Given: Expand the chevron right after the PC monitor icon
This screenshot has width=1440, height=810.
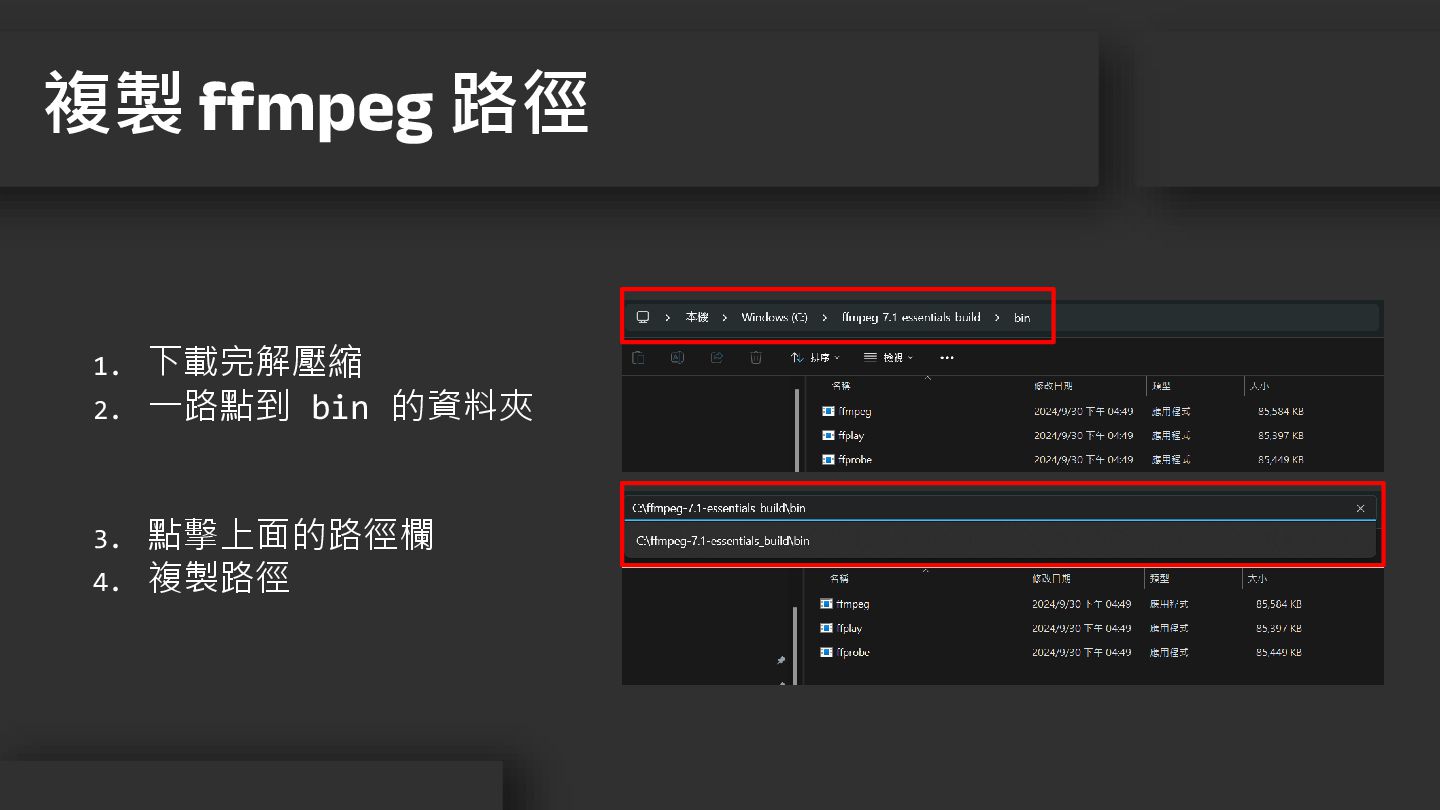Looking at the screenshot, I should click(667, 317).
